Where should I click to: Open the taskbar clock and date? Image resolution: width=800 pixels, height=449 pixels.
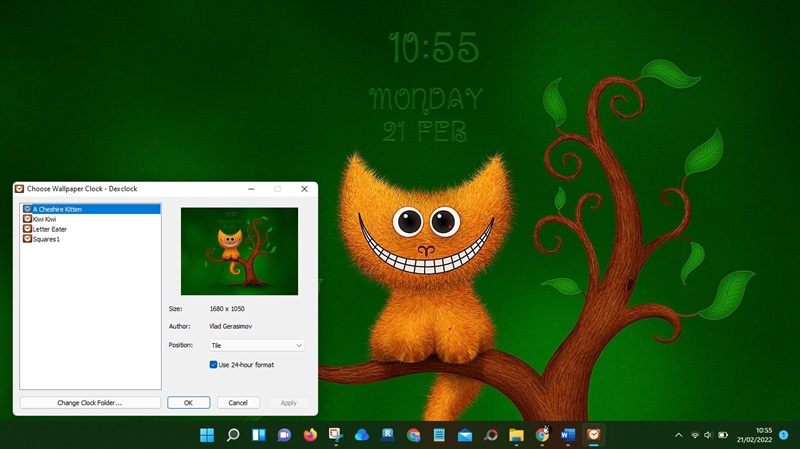tap(754, 435)
